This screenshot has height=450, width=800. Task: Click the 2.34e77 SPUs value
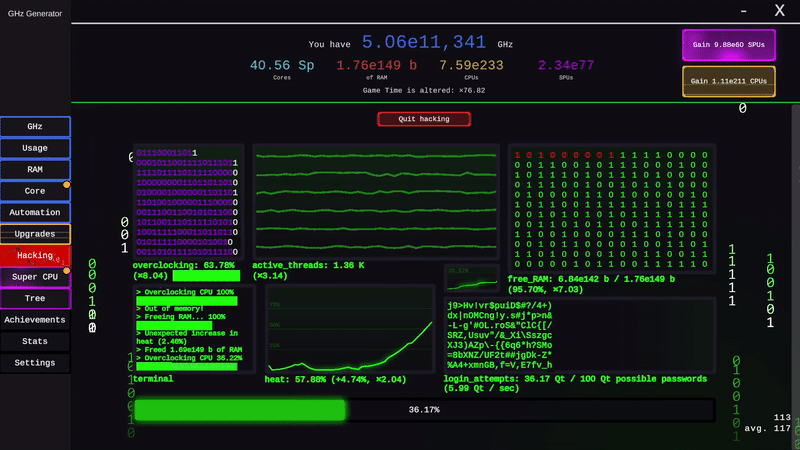[565, 66]
